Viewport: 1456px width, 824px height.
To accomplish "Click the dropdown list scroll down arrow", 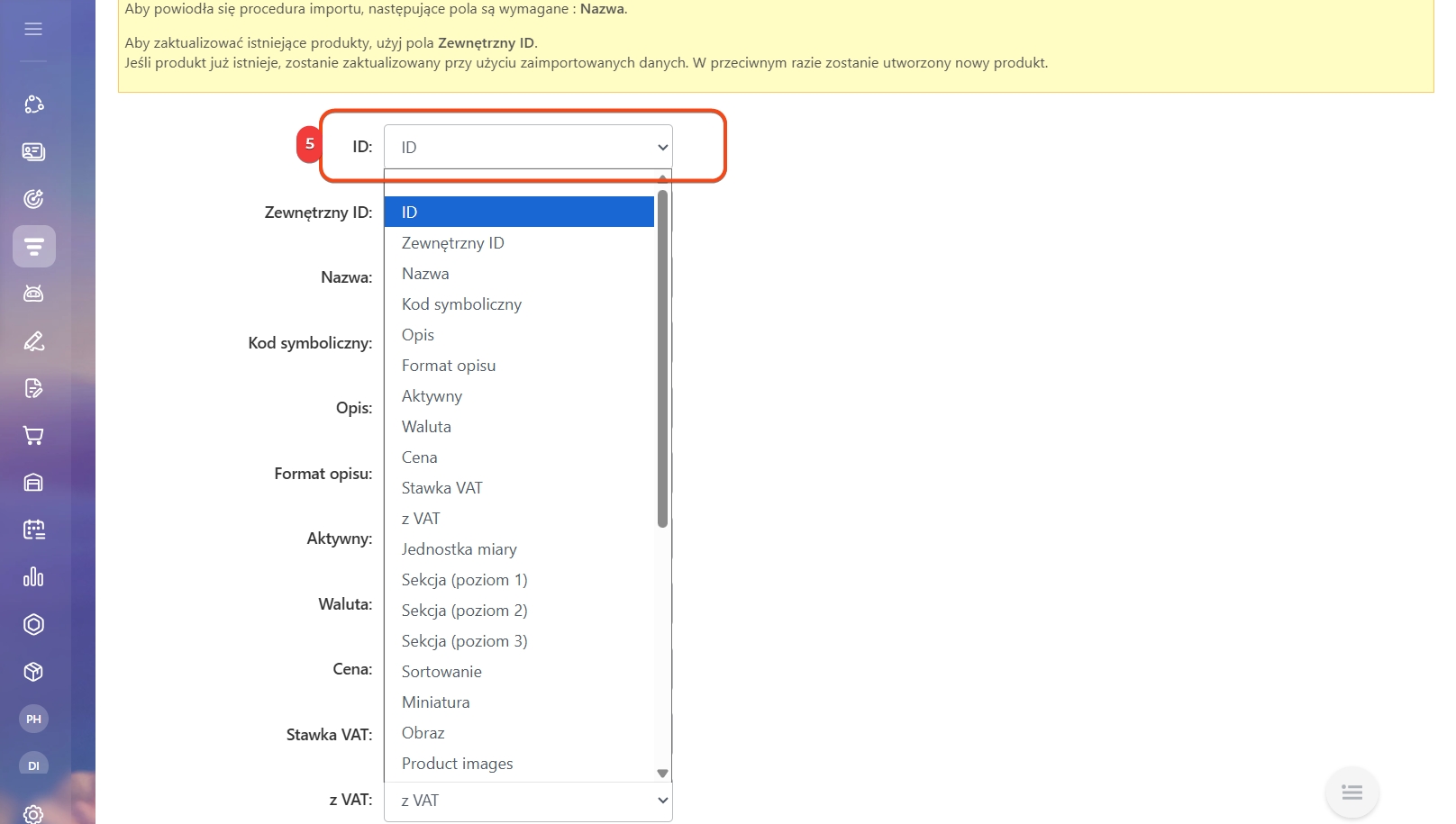I will pyautogui.click(x=662, y=774).
